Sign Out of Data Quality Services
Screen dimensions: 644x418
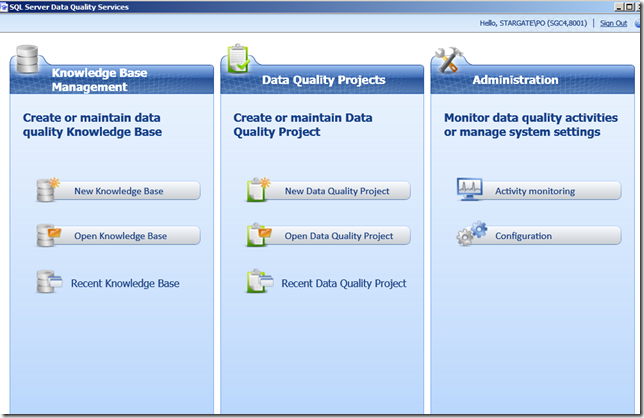pos(613,23)
